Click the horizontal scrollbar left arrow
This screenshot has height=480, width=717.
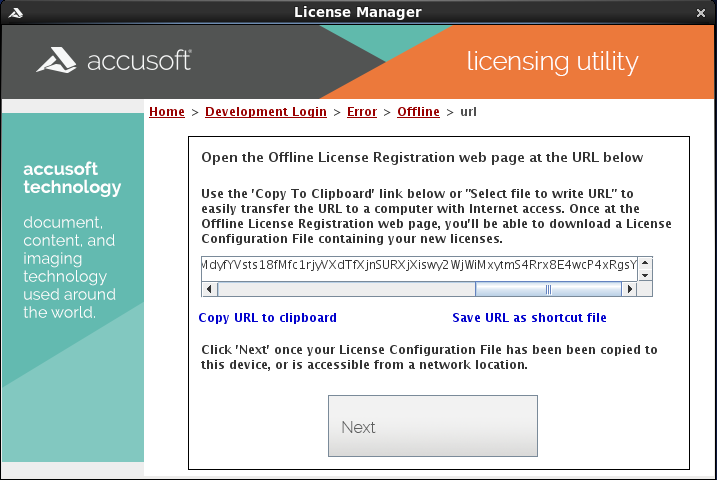tap(209, 289)
